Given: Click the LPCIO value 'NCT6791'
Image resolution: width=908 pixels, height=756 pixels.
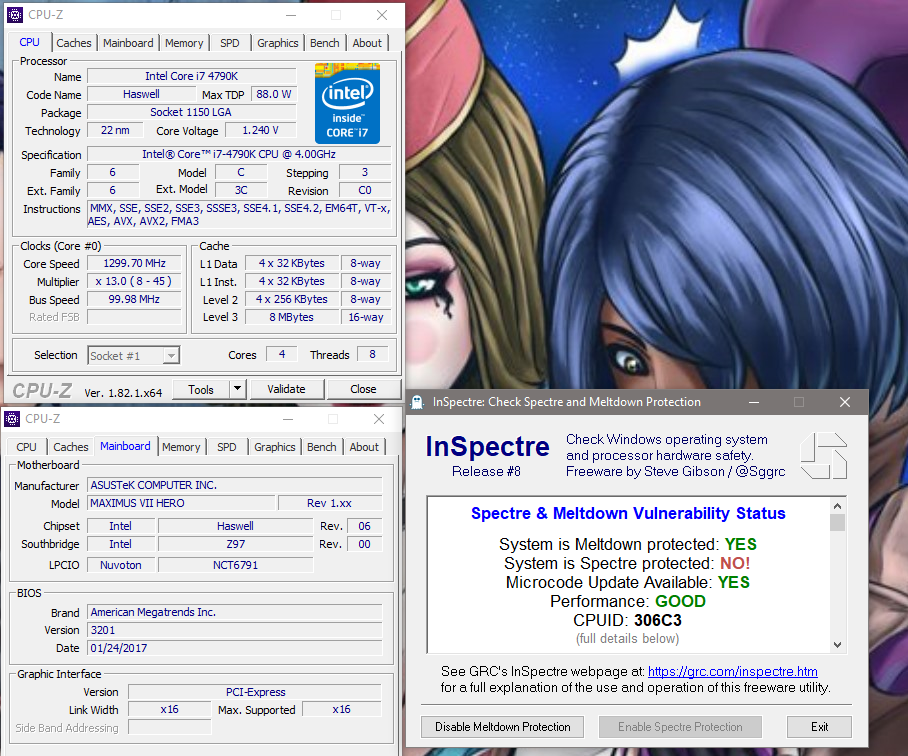Looking at the screenshot, I should coord(236,565).
